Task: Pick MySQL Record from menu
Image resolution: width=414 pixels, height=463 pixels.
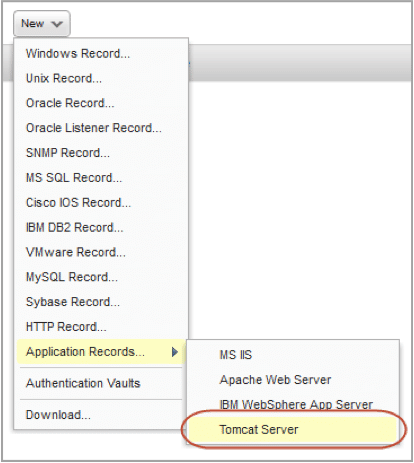Action: [x=72, y=277]
